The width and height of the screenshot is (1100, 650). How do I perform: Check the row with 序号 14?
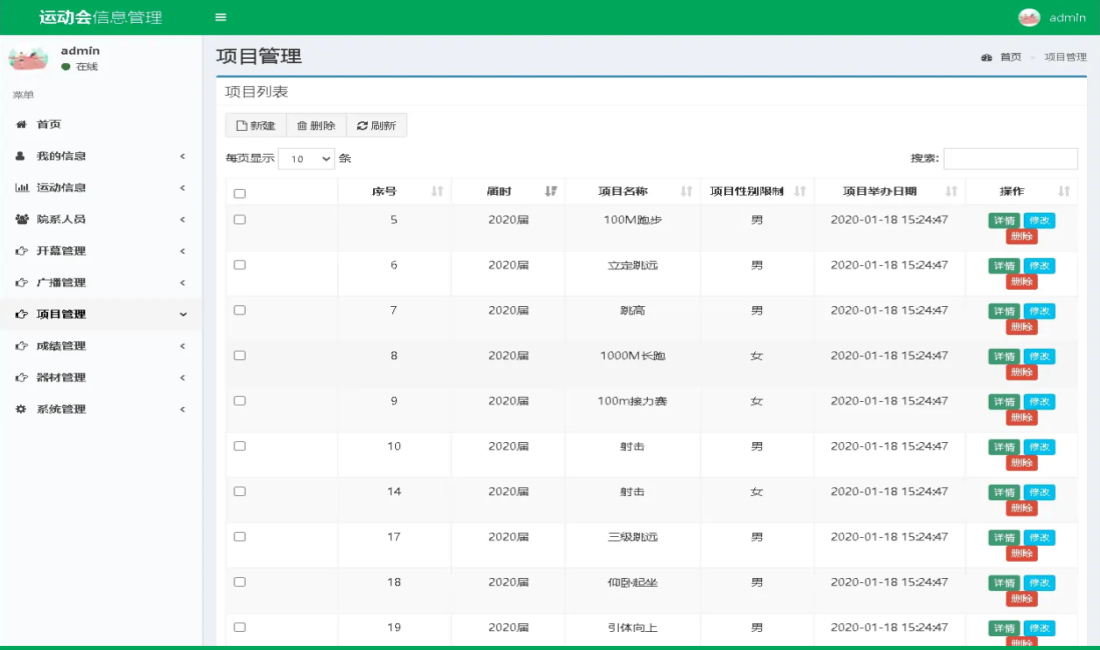[x=240, y=492]
